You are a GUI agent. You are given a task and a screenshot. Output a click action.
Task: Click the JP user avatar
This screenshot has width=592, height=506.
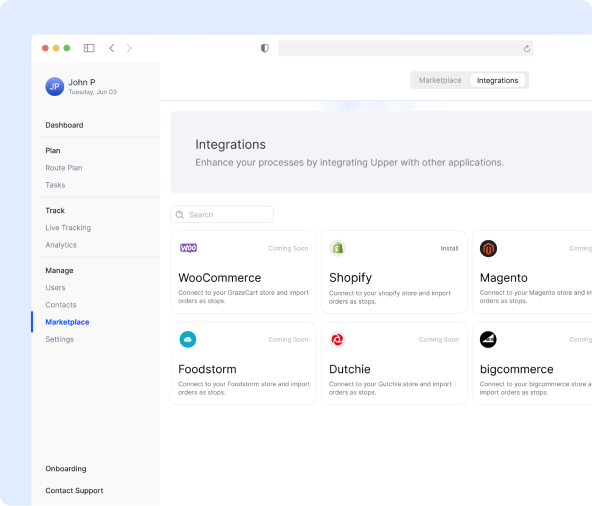point(55,86)
